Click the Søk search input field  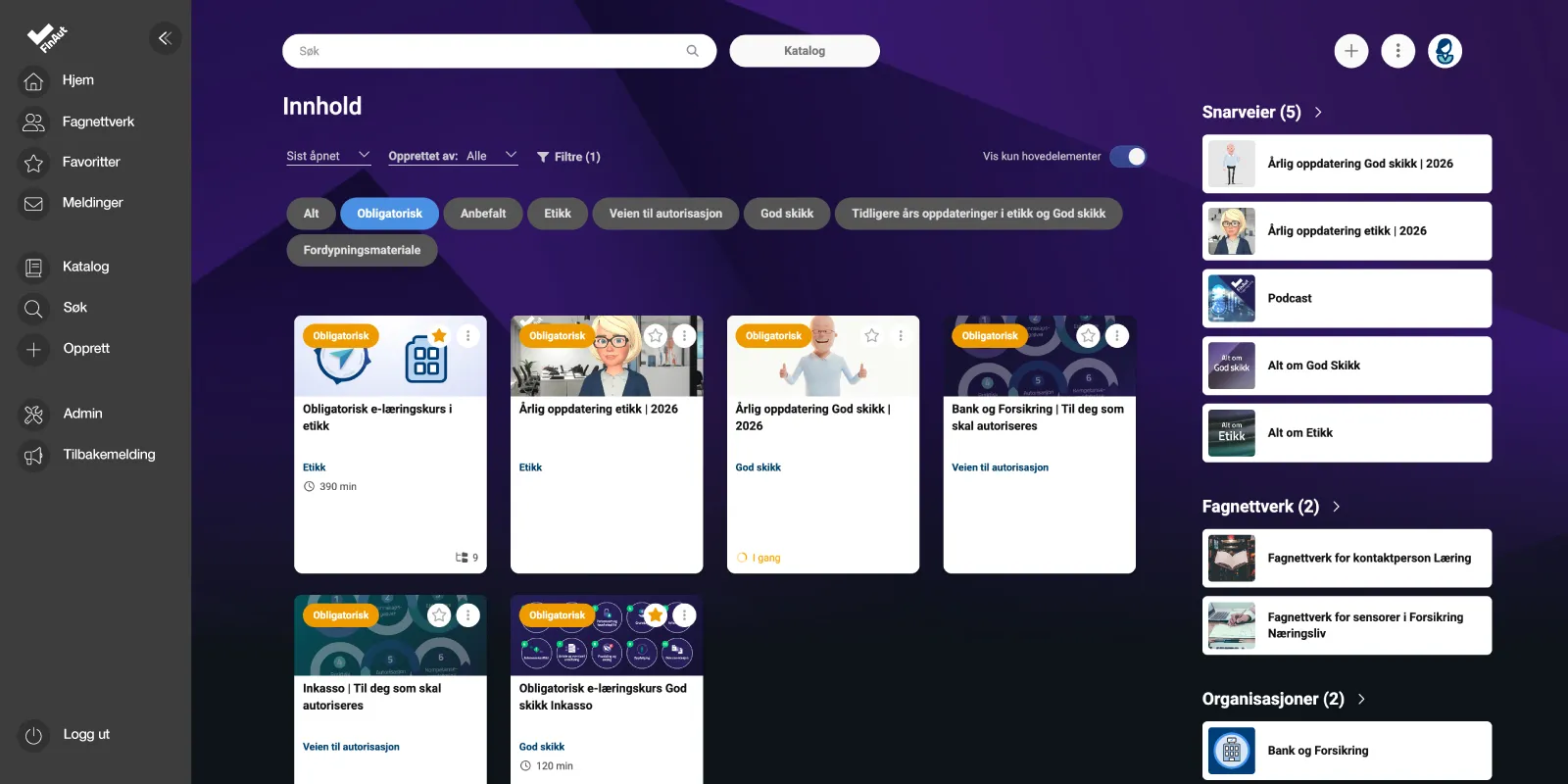[499, 51]
